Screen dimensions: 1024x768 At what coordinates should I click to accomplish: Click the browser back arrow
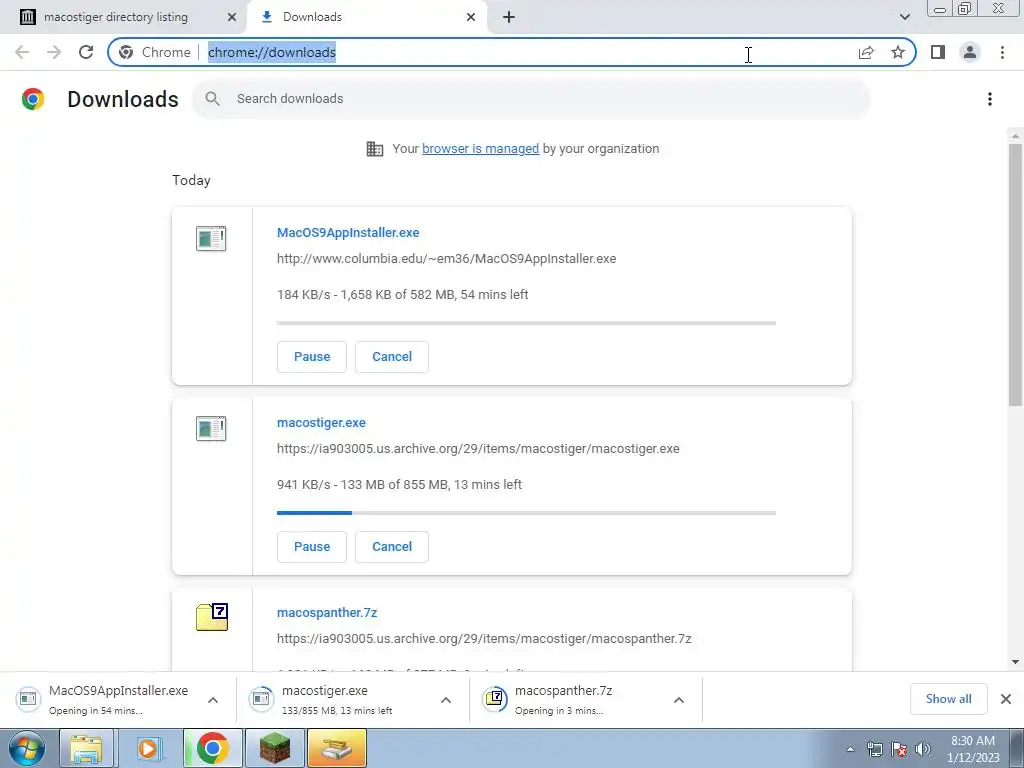pos(22,52)
